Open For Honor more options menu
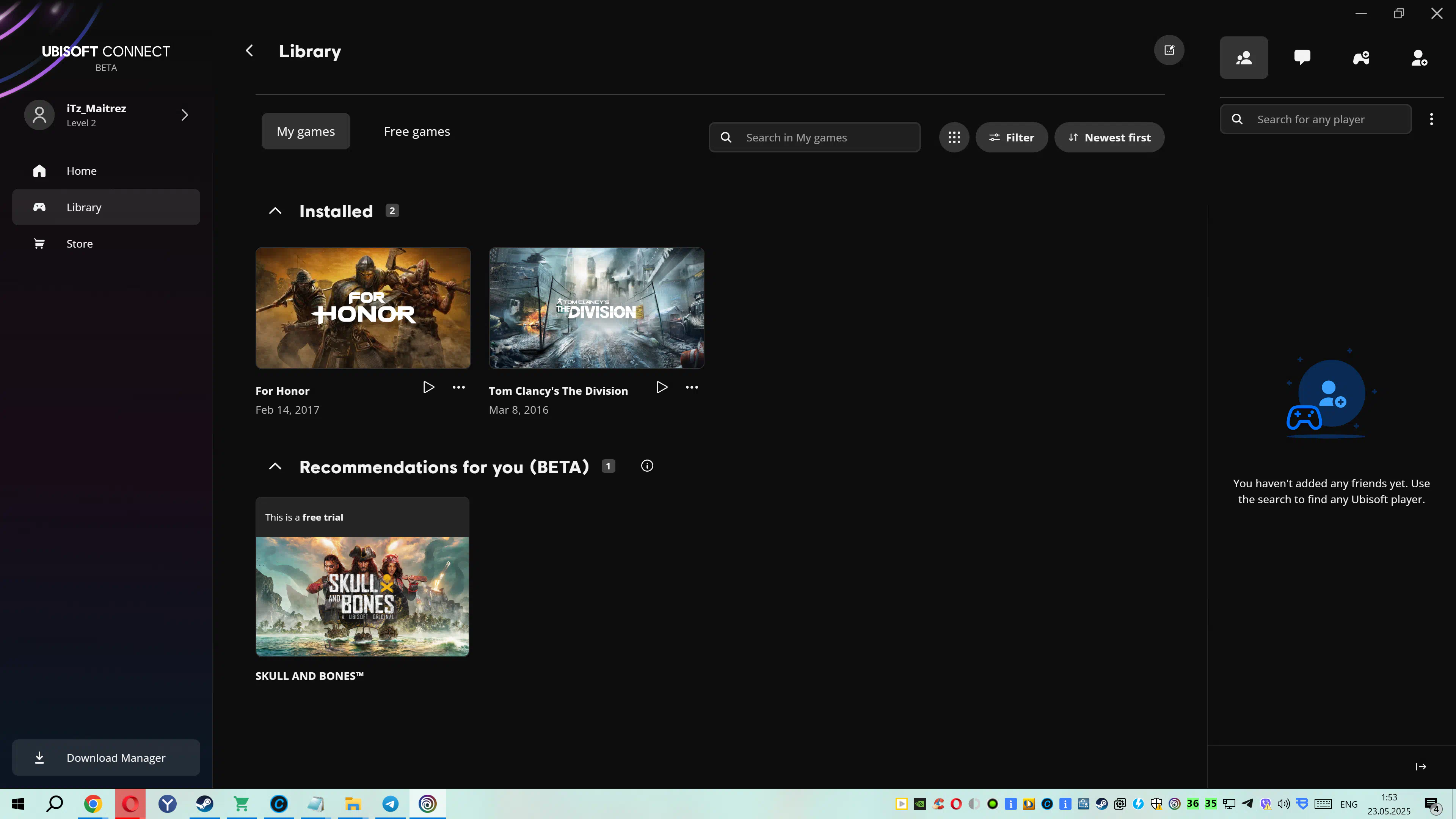Viewport: 1456px width, 819px height. click(458, 387)
